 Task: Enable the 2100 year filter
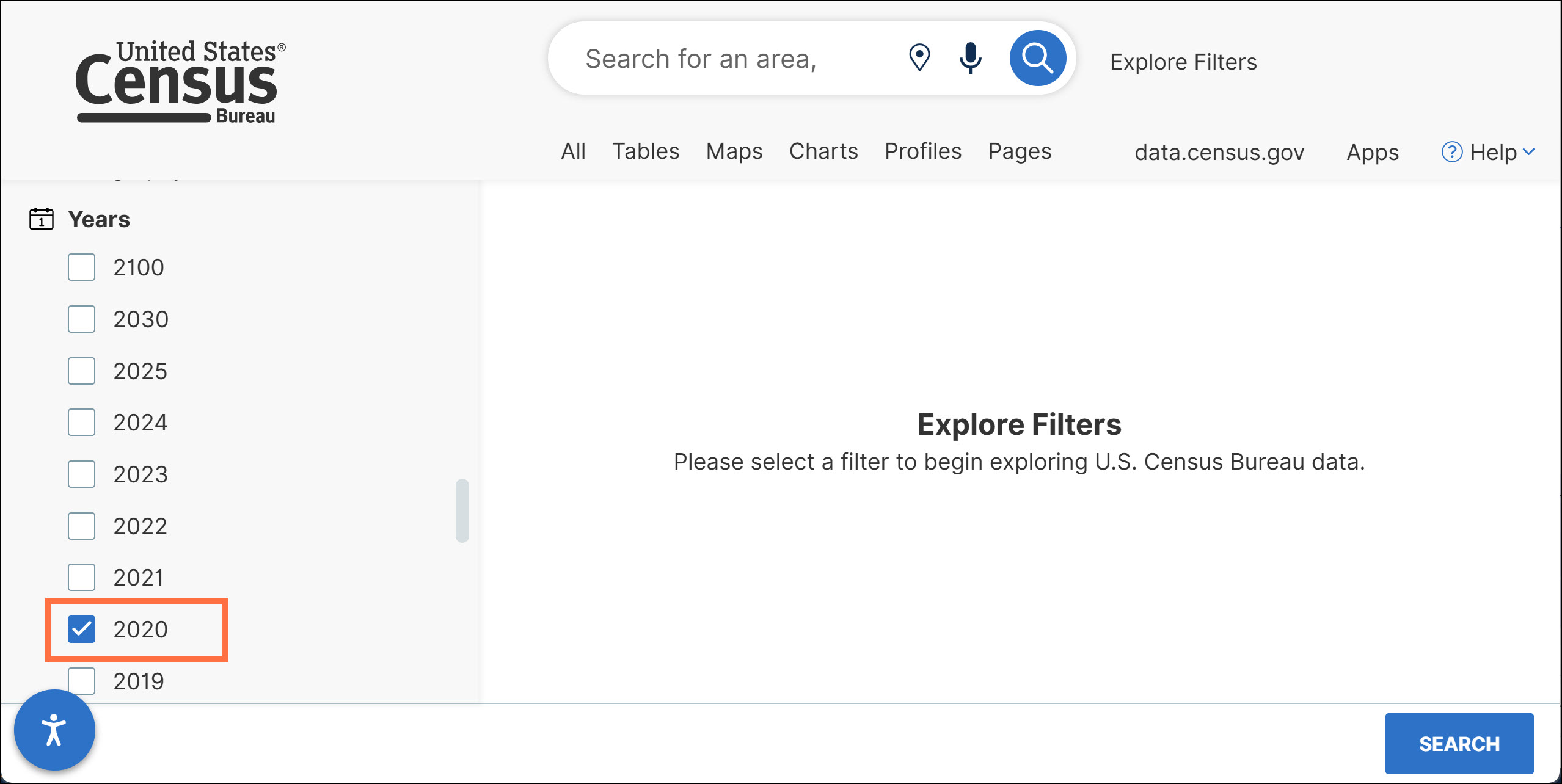82,267
